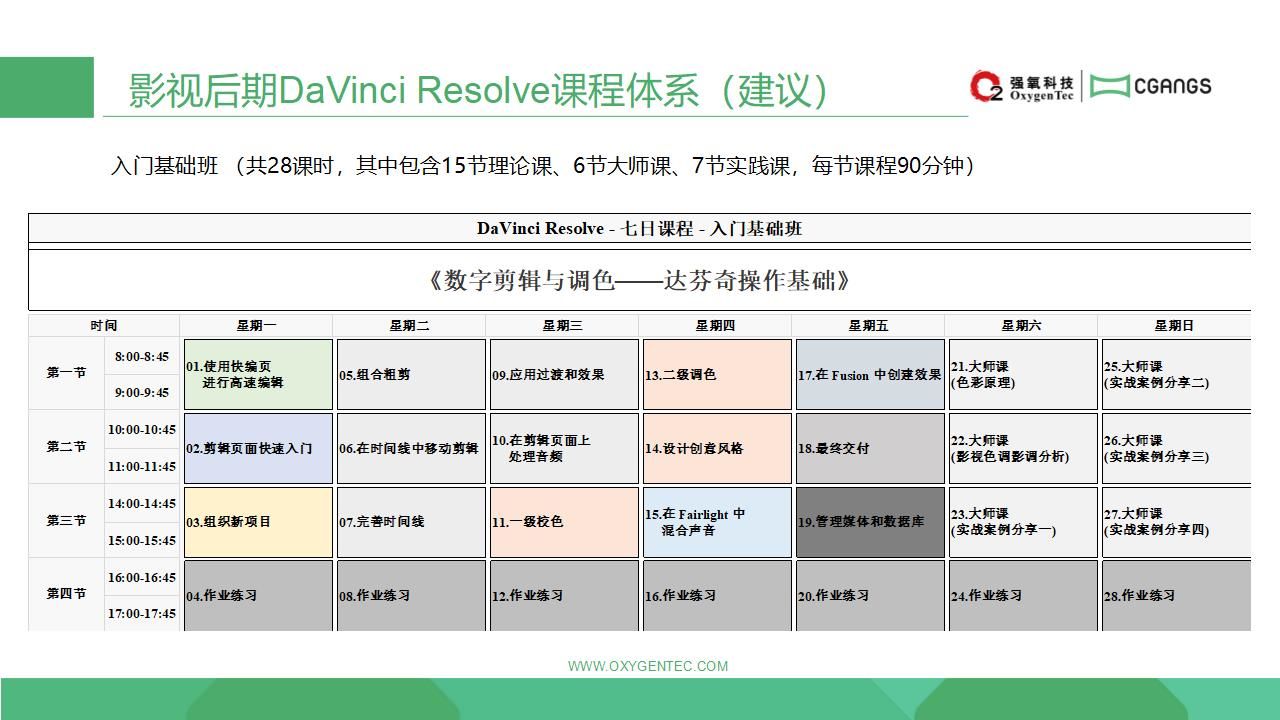Click the 《数字剪辑与调色——达芬奇操作基础》 heading
Viewport: 1280px width, 720px height.
pos(639,281)
